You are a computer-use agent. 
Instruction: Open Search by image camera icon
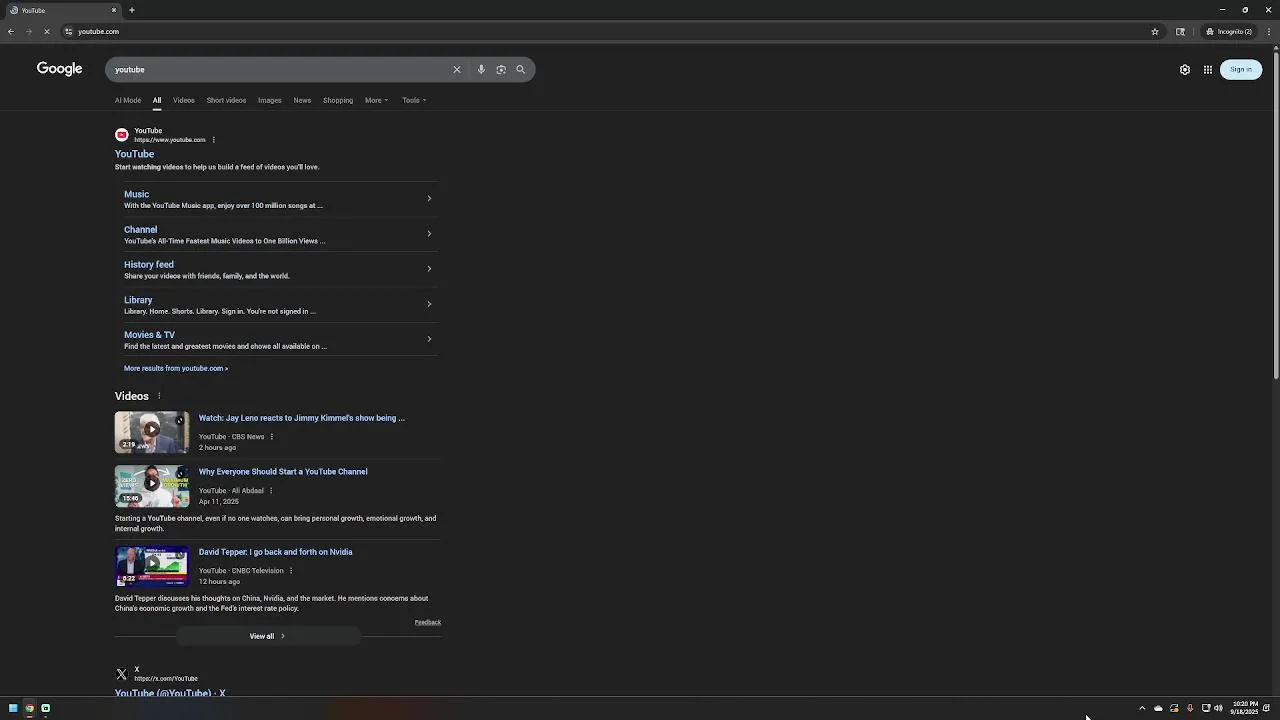501,70
